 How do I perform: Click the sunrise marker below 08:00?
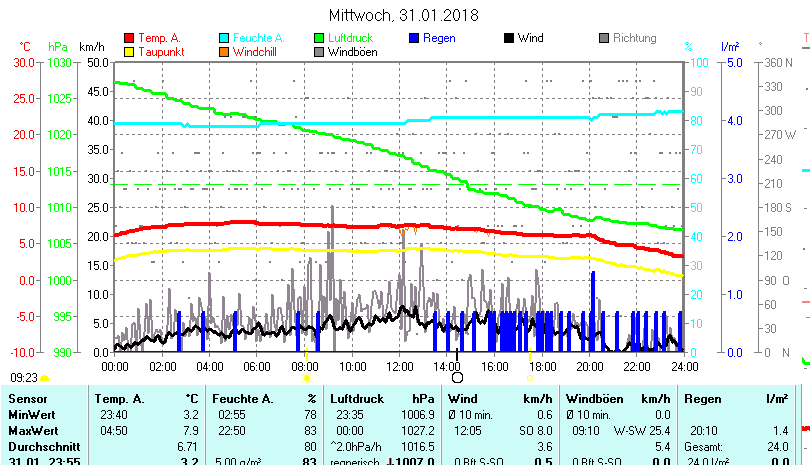click(306, 378)
